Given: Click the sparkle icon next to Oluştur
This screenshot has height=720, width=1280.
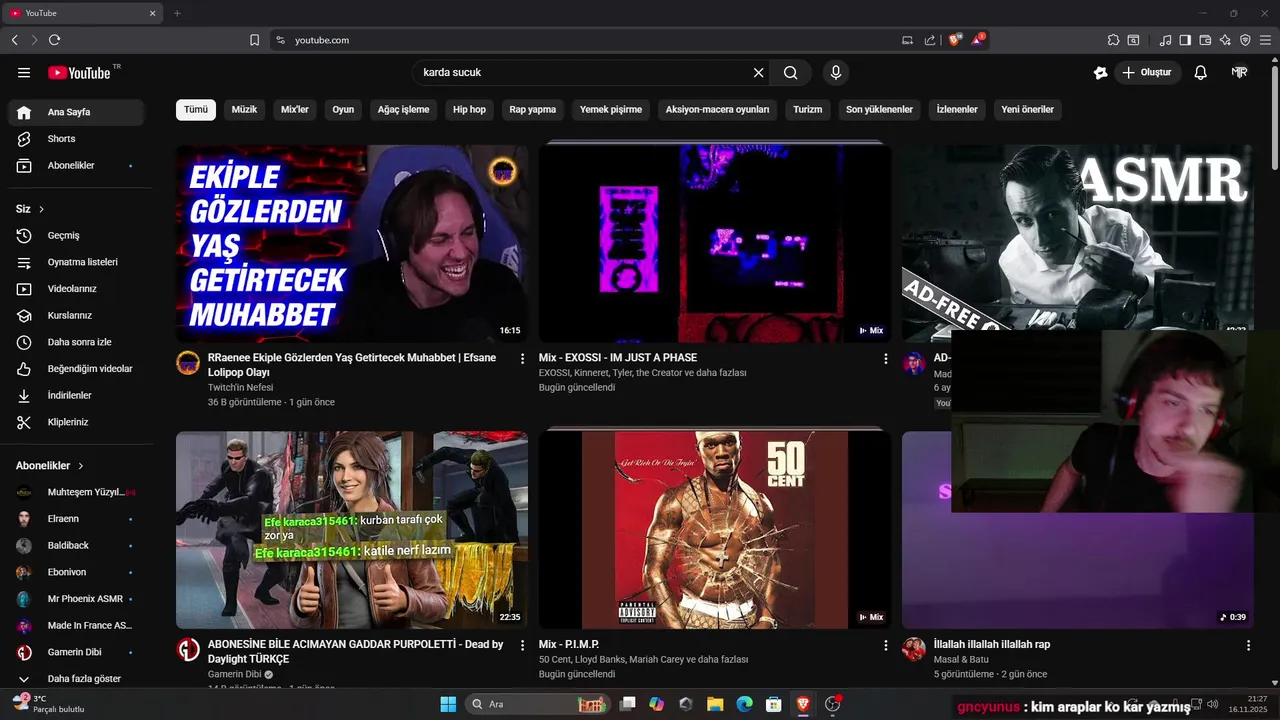Looking at the screenshot, I should coord(1101,73).
